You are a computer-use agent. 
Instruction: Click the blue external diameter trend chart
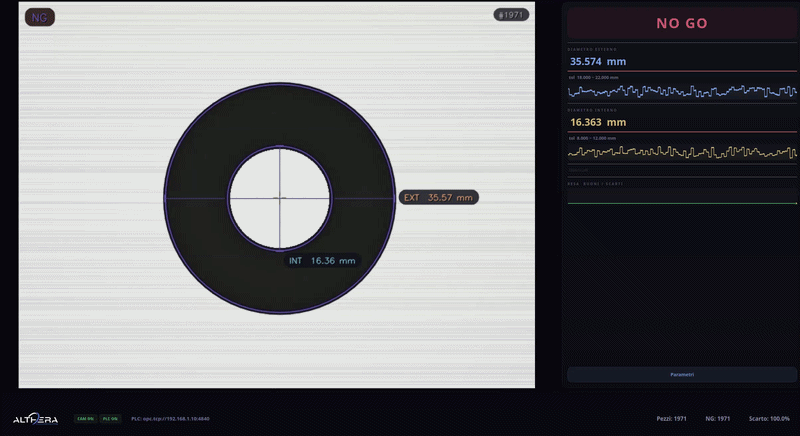(x=682, y=91)
